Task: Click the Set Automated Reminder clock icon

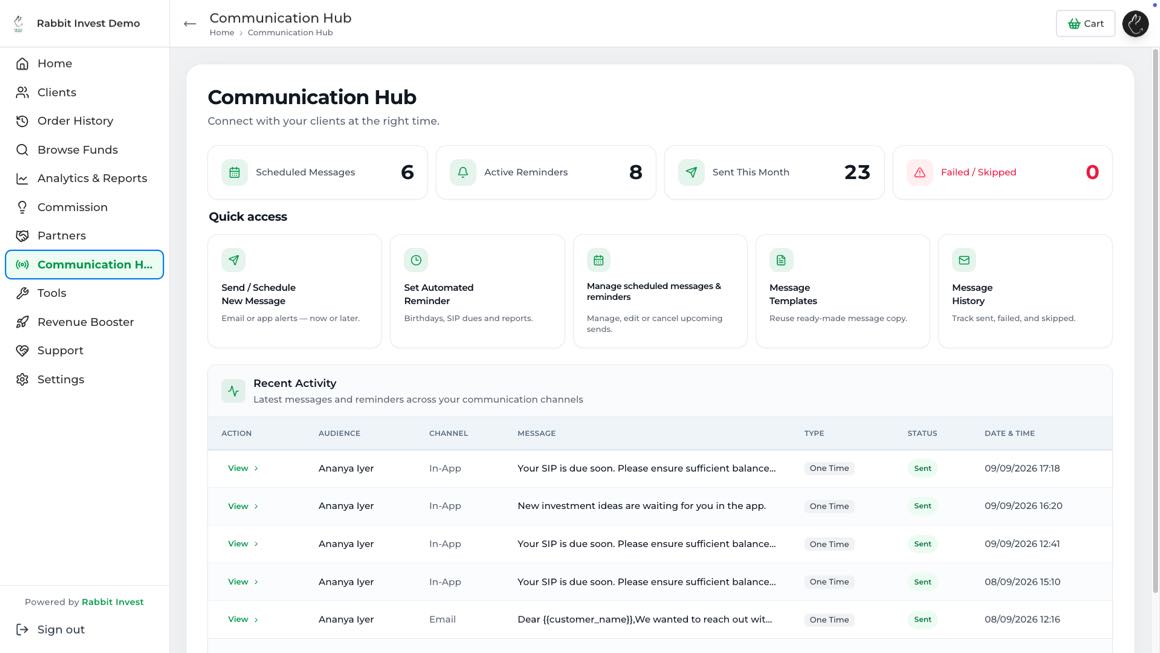Action: [x=416, y=260]
